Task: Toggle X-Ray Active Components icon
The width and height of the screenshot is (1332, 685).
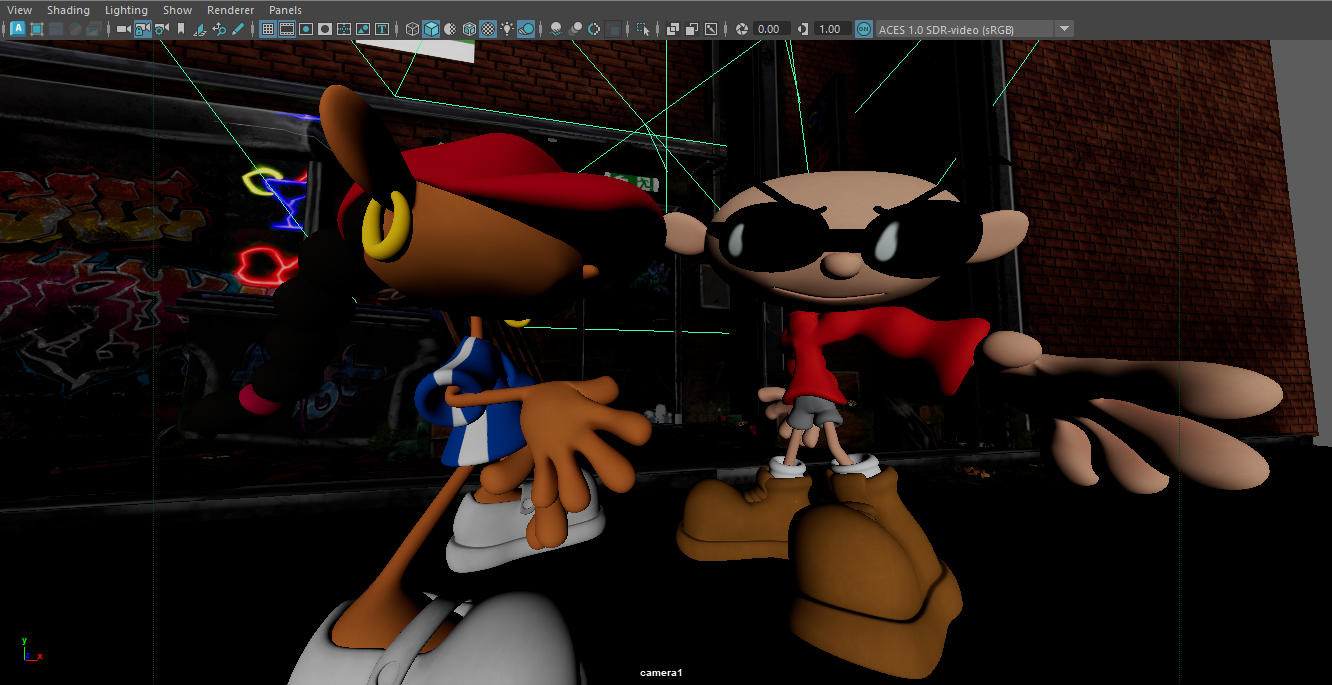Action: (692, 29)
